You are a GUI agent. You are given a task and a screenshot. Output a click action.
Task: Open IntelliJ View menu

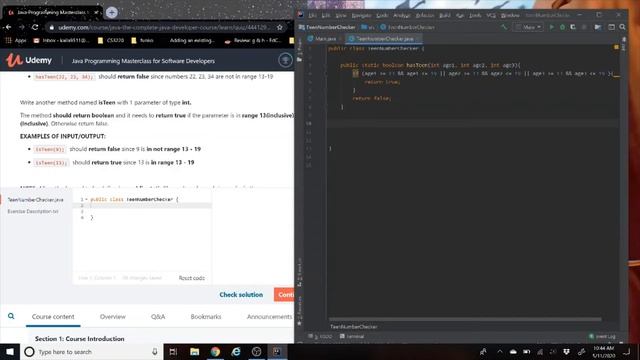point(341,16)
